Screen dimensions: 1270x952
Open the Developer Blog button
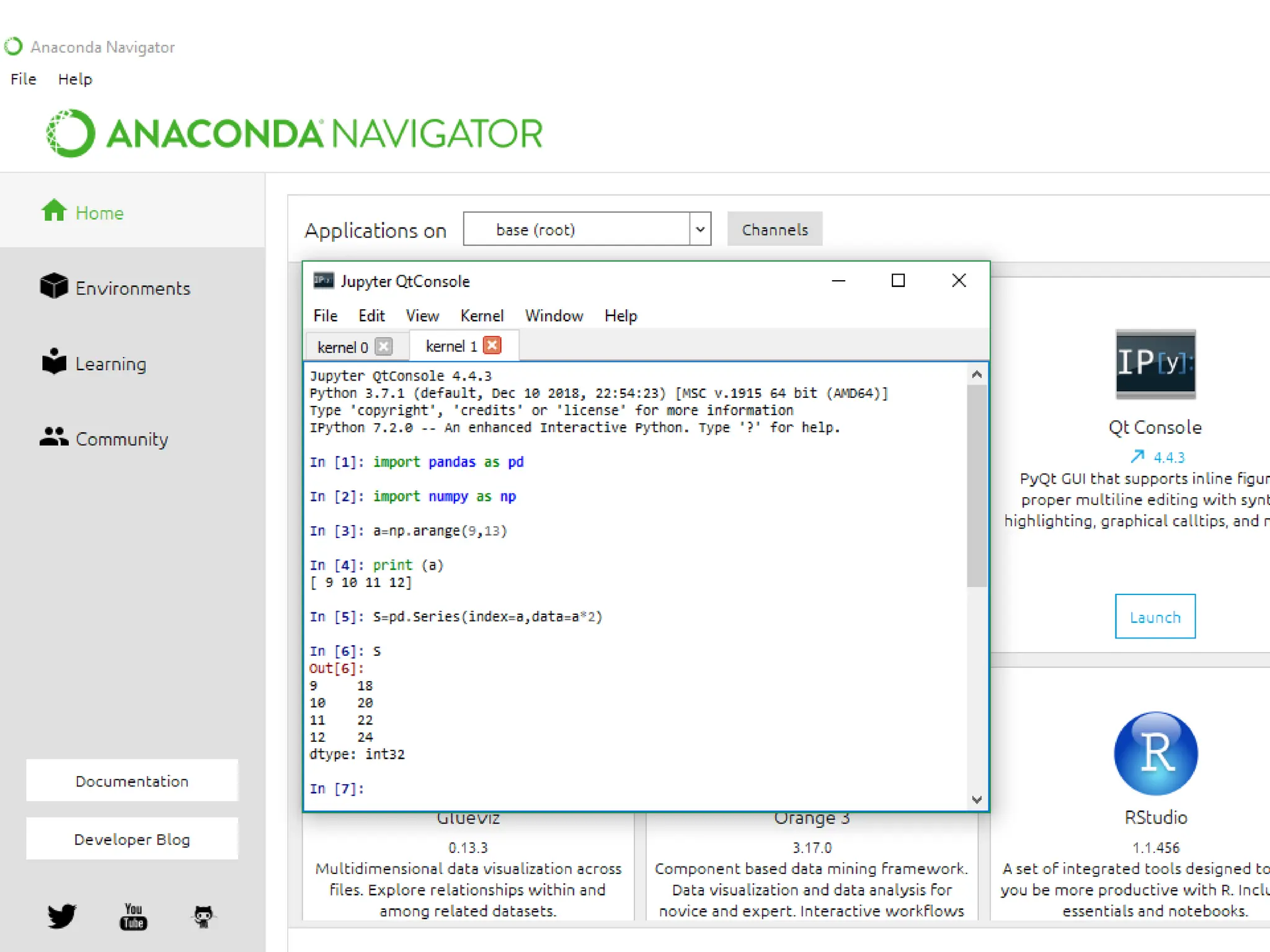pos(132,839)
